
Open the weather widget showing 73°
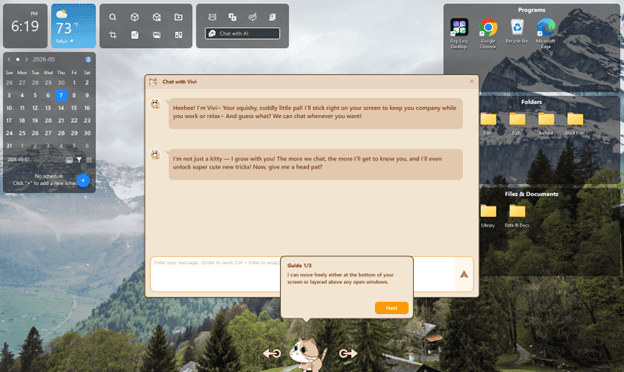point(74,26)
